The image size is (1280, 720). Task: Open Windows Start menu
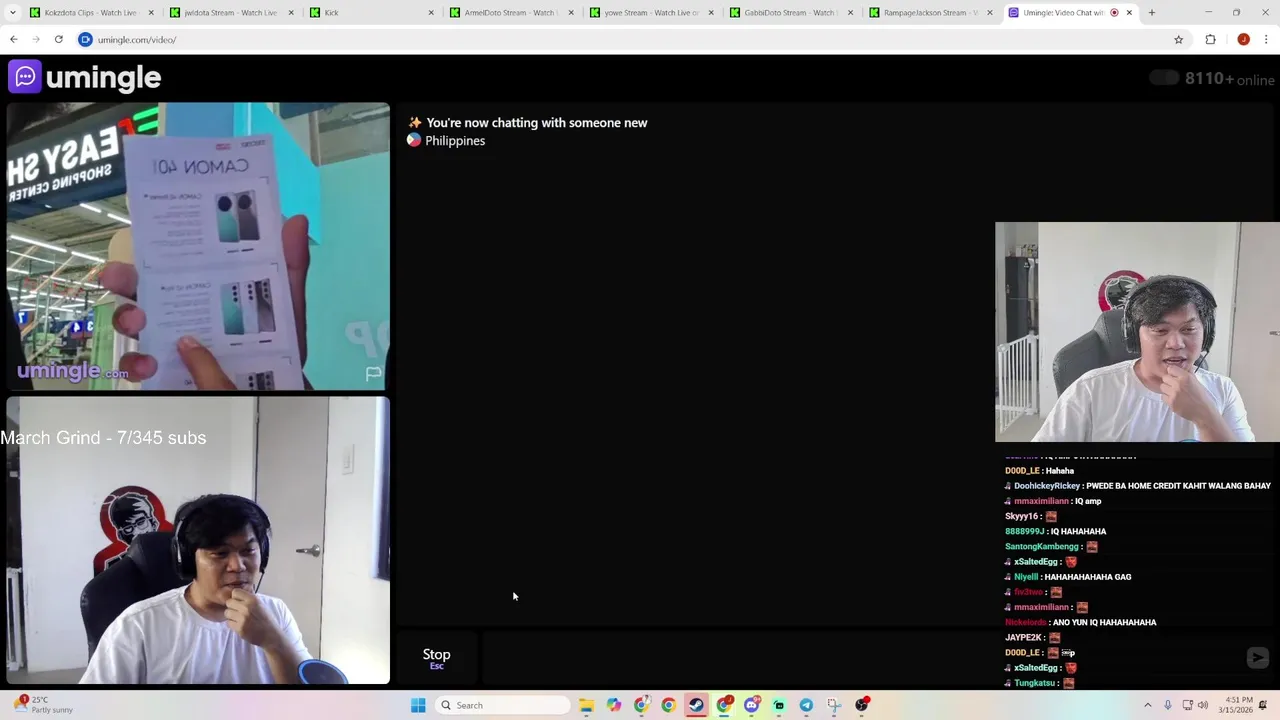(418, 705)
